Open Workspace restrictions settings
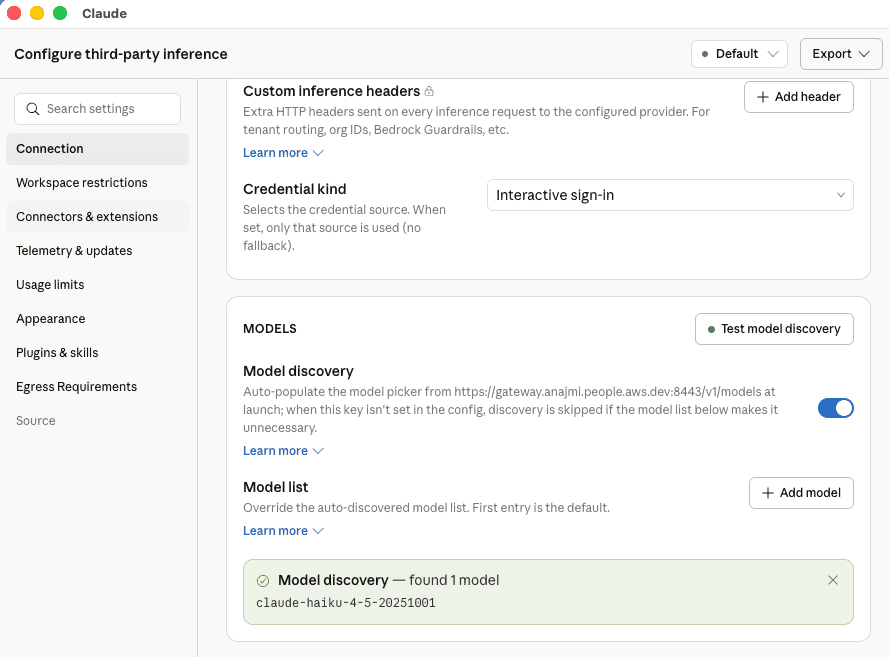The width and height of the screenshot is (889, 657). click(x=98, y=183)
